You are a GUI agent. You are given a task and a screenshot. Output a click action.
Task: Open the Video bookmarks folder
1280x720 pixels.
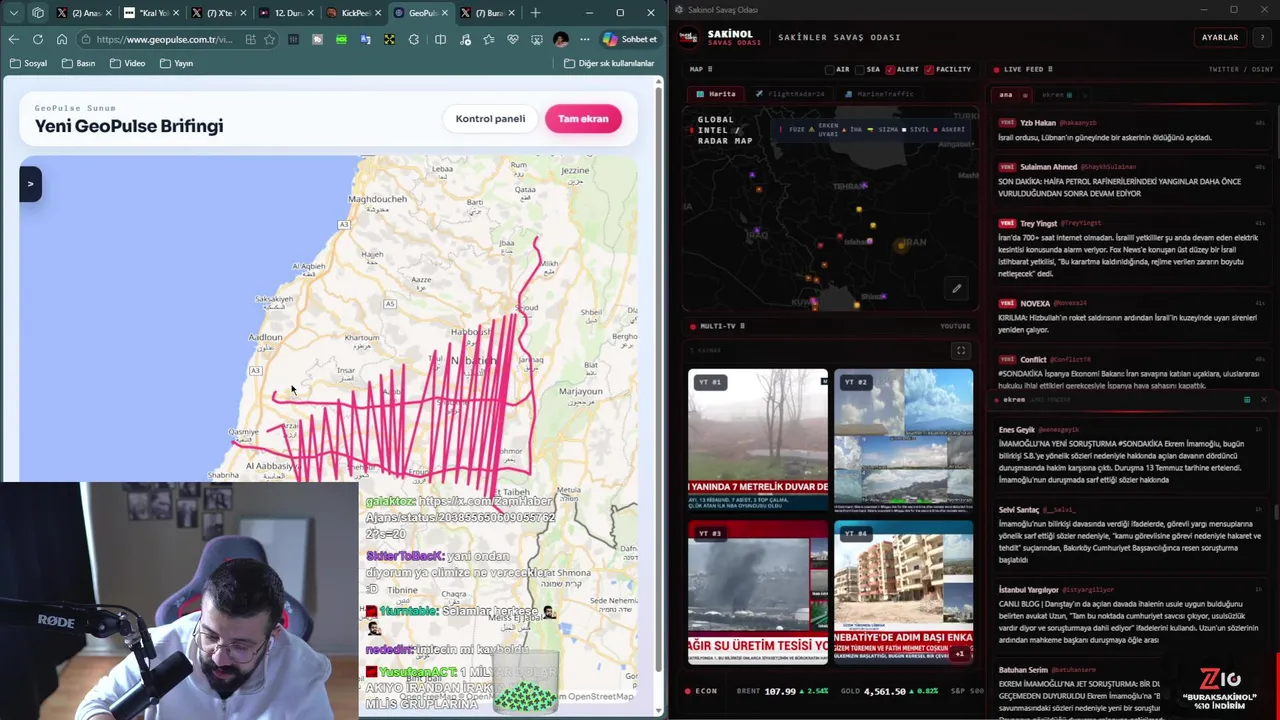pos(128,63)
